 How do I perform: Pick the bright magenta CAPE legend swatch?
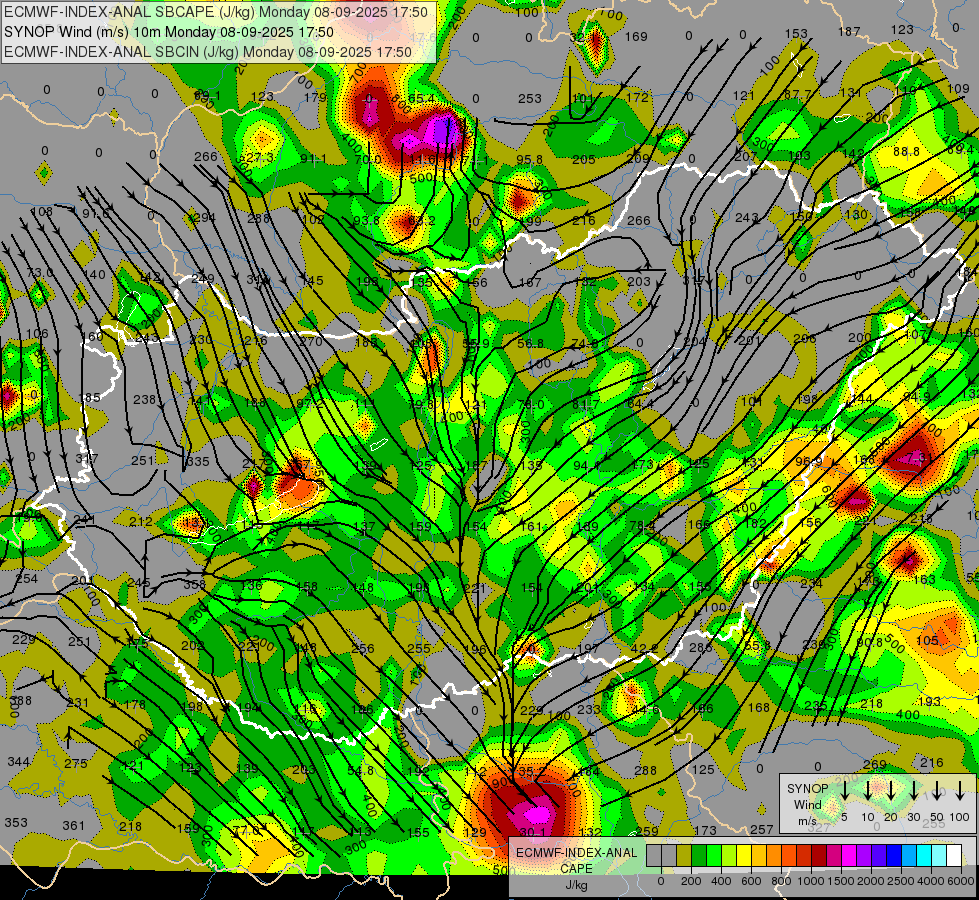pos(849,856)
